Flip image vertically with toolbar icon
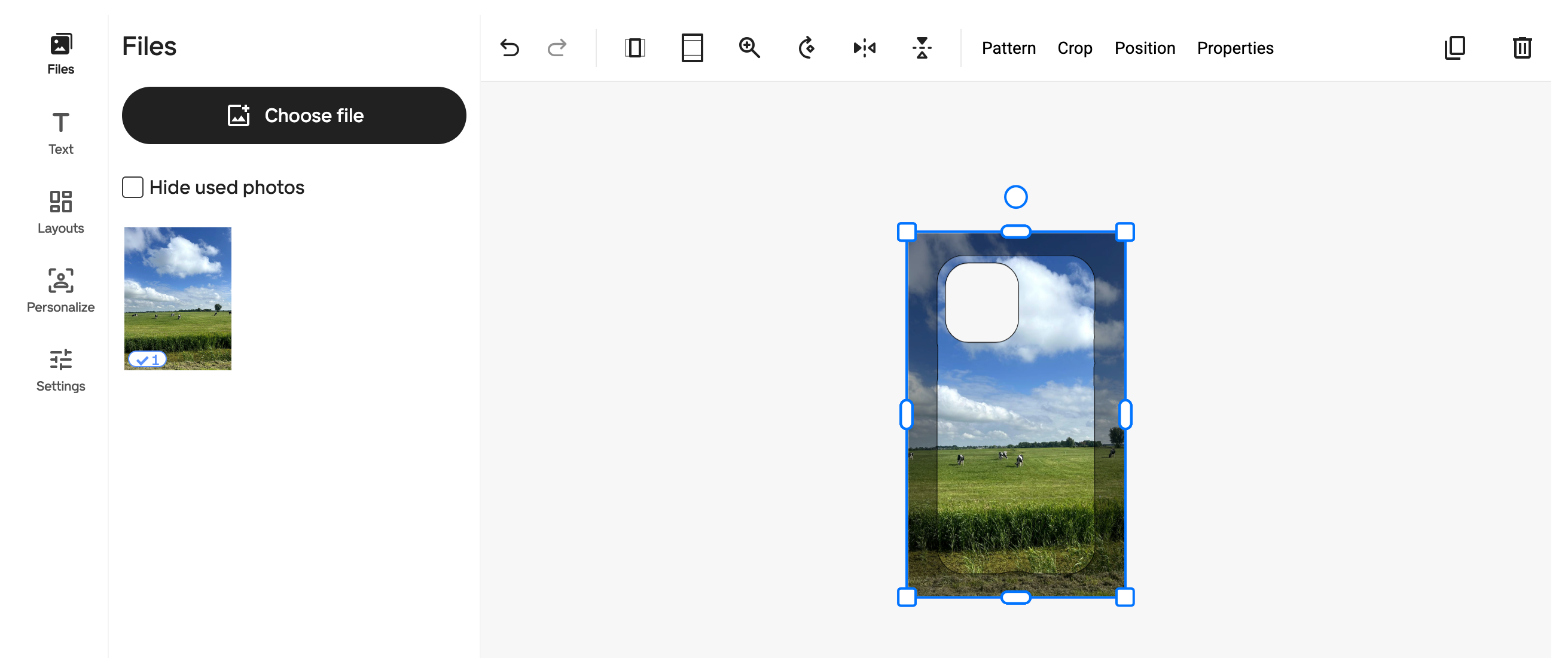The width and height of the screenshot is (1568, 658). 922,47
